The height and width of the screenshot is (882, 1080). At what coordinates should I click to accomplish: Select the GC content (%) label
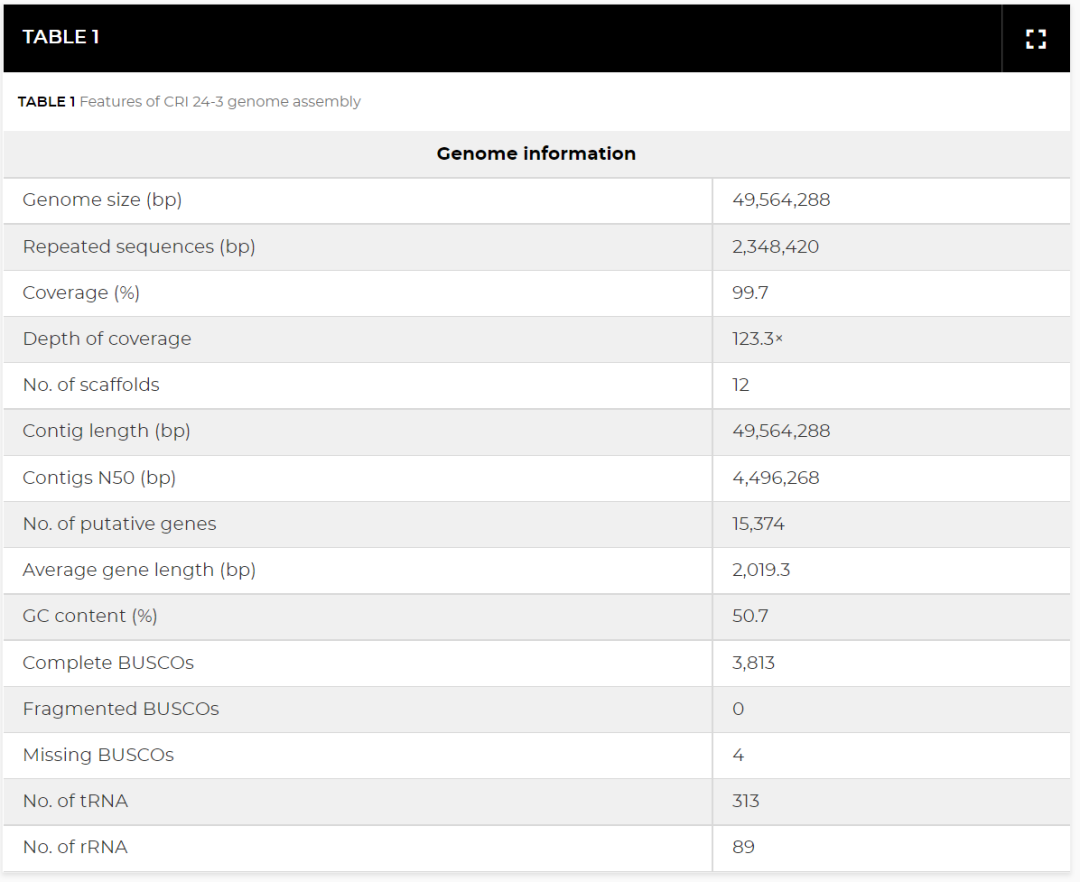[x=90, y=616]
